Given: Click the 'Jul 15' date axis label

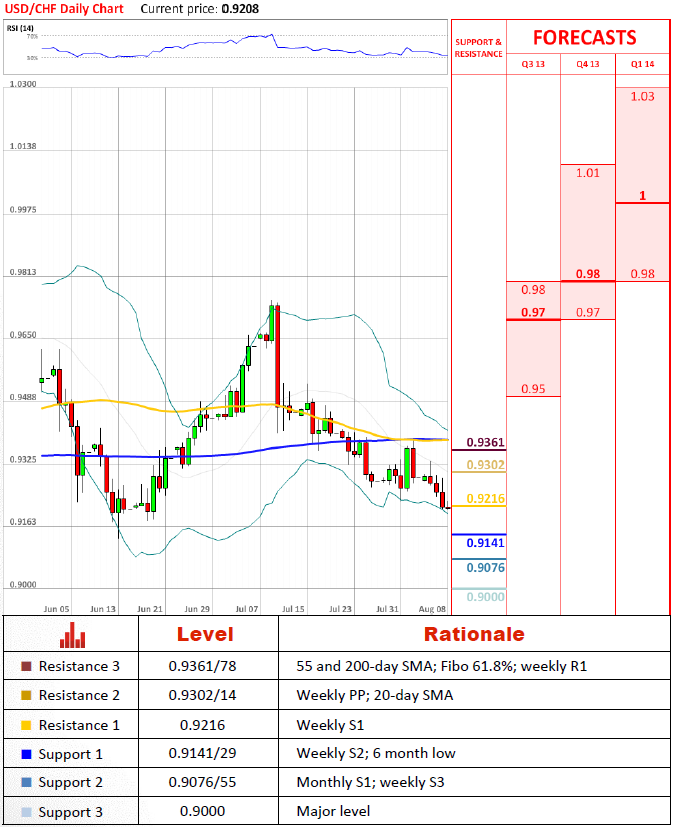Looking at the screenshot, I should [x=293, y=609].
